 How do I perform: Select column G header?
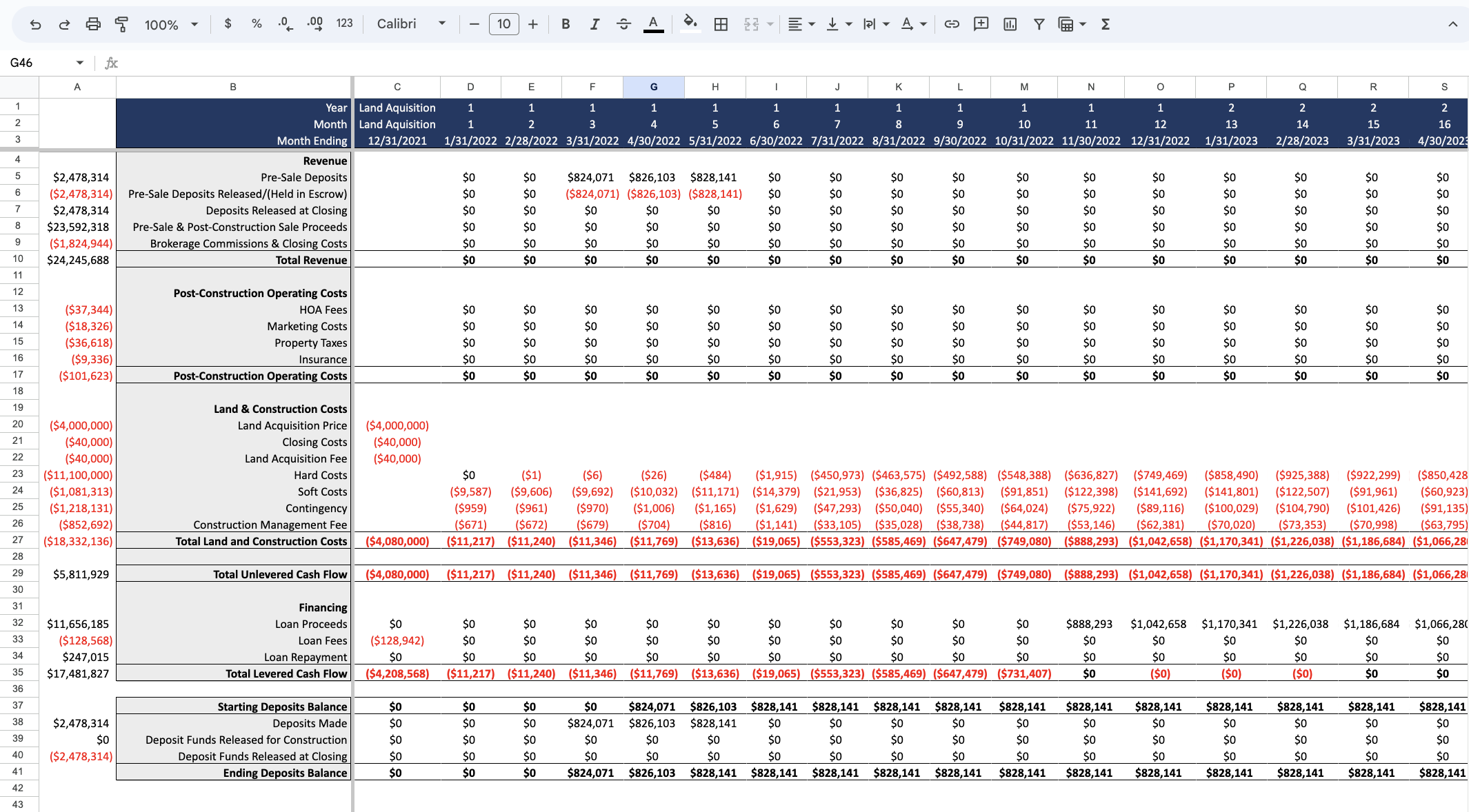coord(653,87)
